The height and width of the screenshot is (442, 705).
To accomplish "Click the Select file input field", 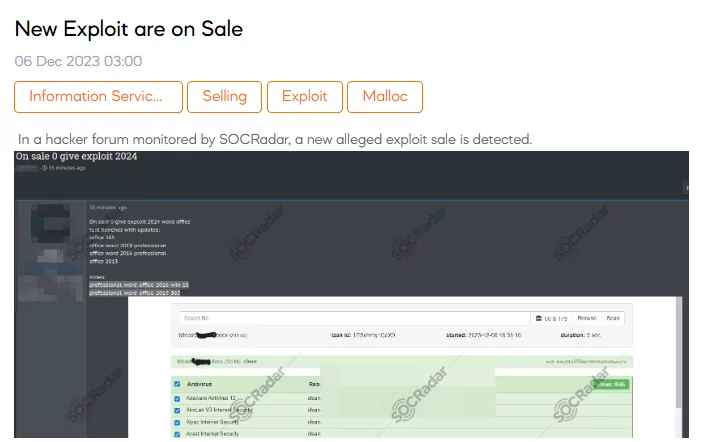I will point(355,318).
